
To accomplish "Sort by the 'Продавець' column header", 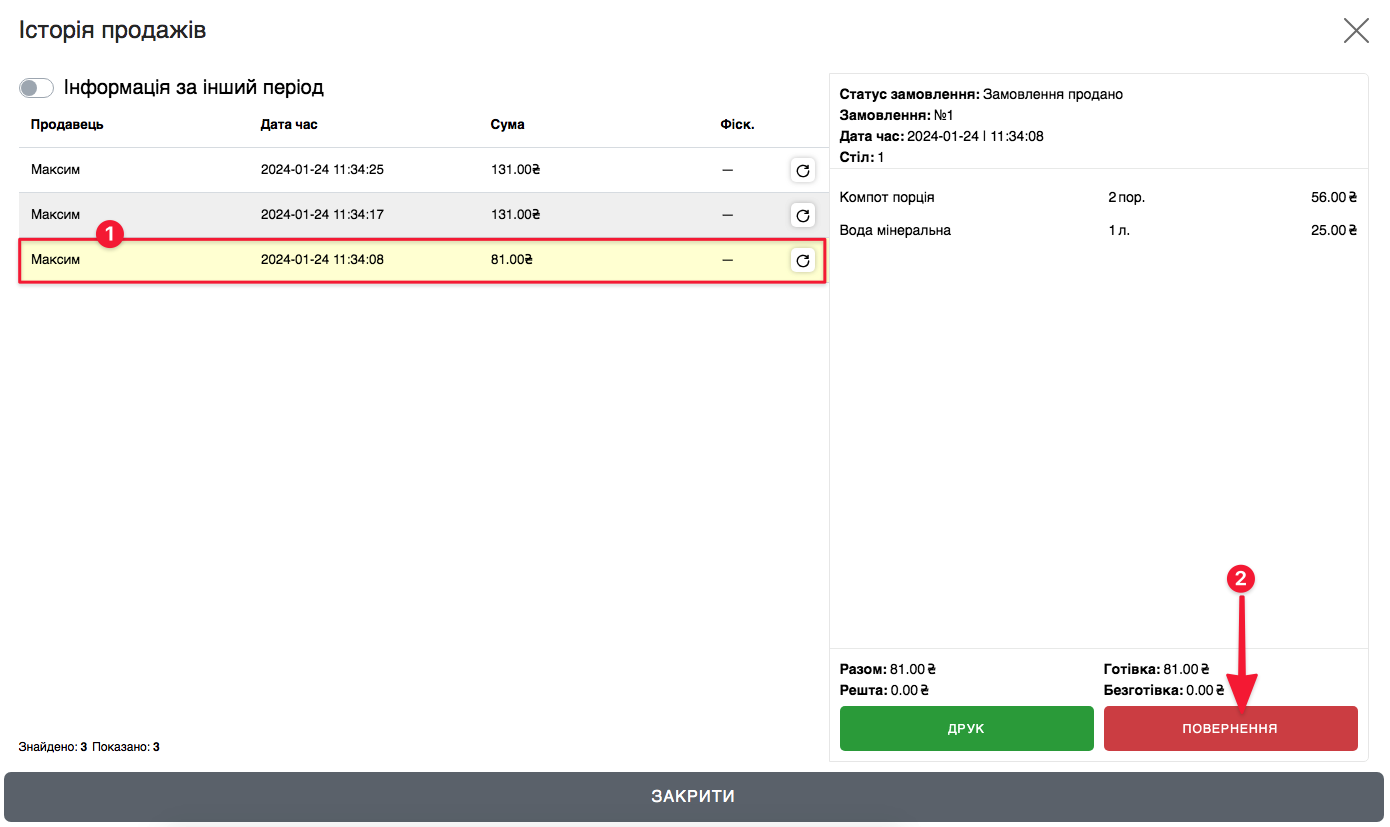I will tap(67, 125).
